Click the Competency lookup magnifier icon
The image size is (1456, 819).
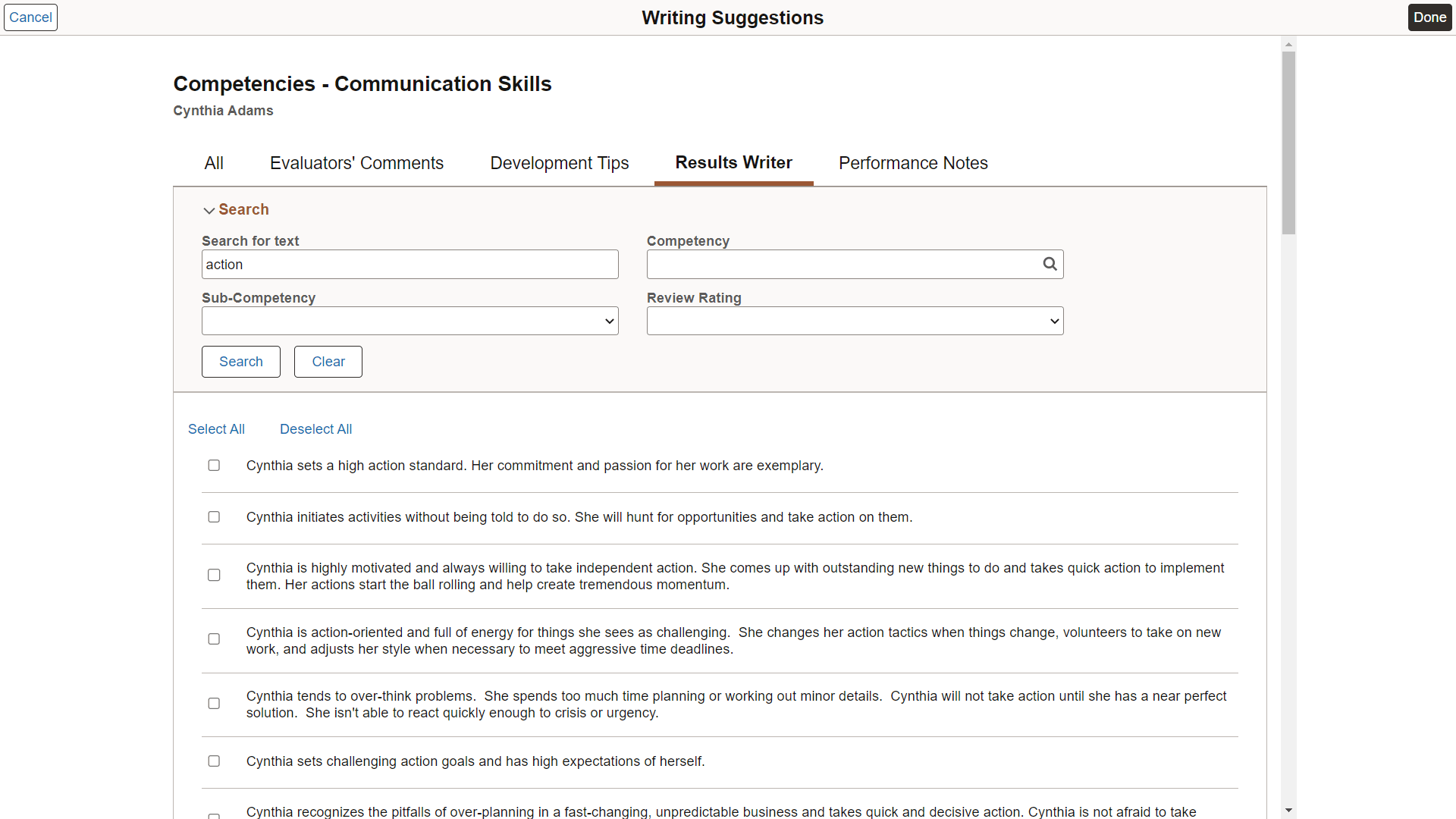click(x=1050, y=264)
